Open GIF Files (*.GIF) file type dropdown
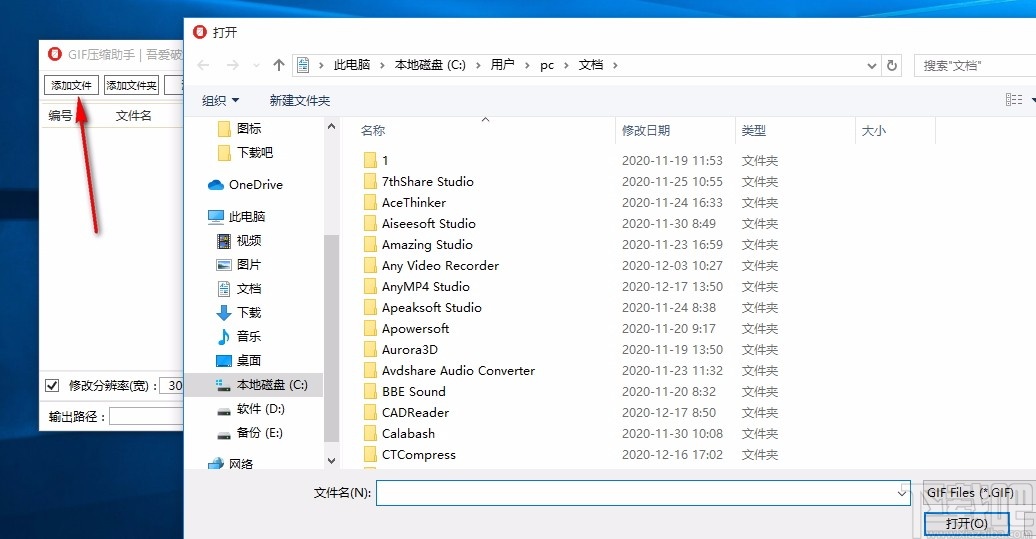This screenshot has height=539, width=1036. [977, 493]
